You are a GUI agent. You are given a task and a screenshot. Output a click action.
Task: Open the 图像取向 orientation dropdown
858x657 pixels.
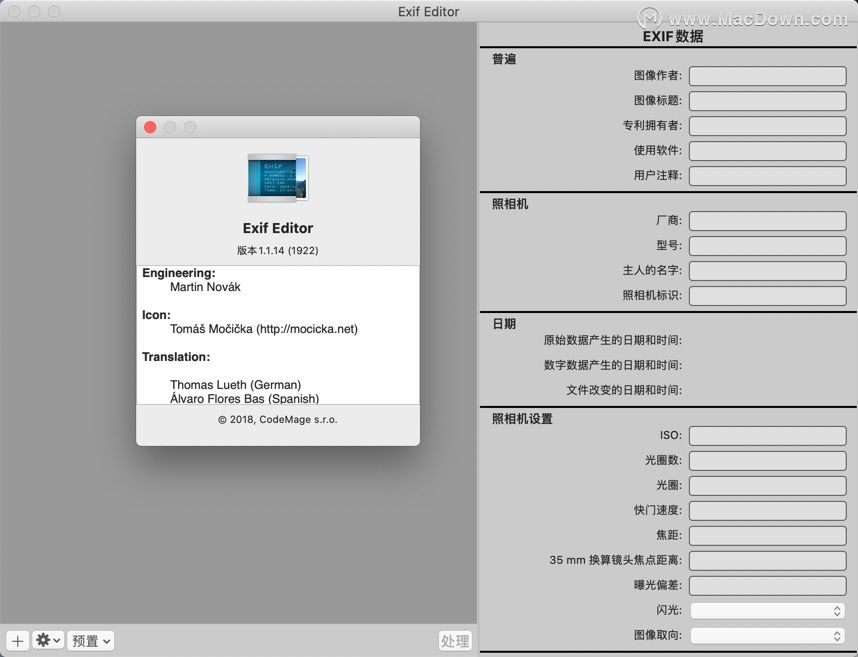click(767, 635)
